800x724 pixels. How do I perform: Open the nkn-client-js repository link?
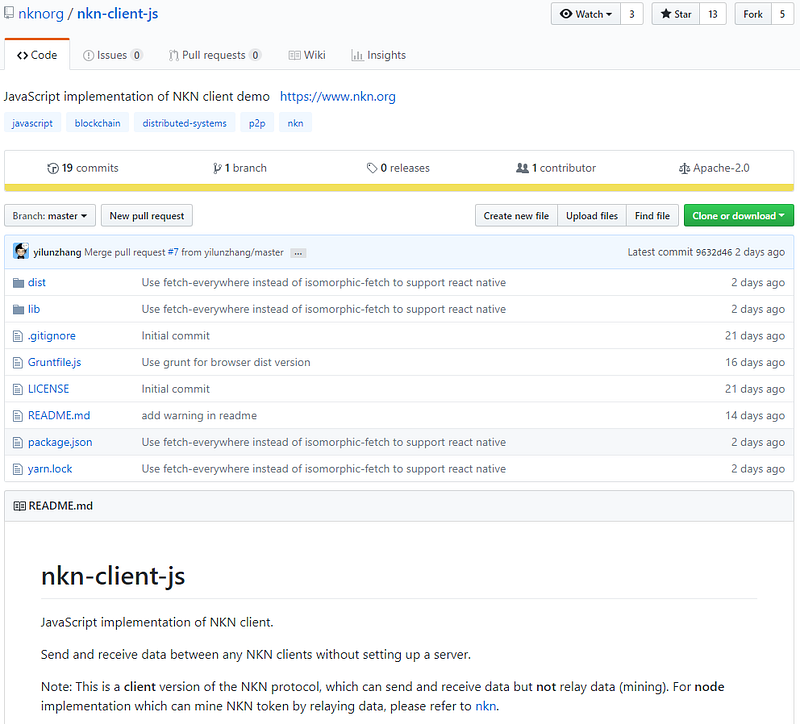[x=117, y=13]
